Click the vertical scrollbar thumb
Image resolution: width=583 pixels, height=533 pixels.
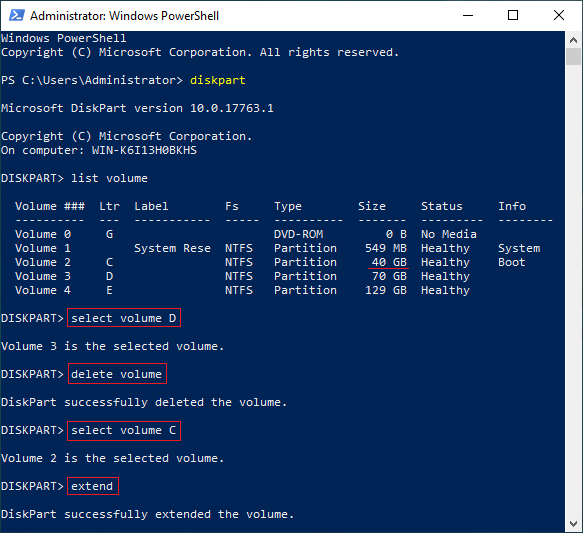(573, 56)
